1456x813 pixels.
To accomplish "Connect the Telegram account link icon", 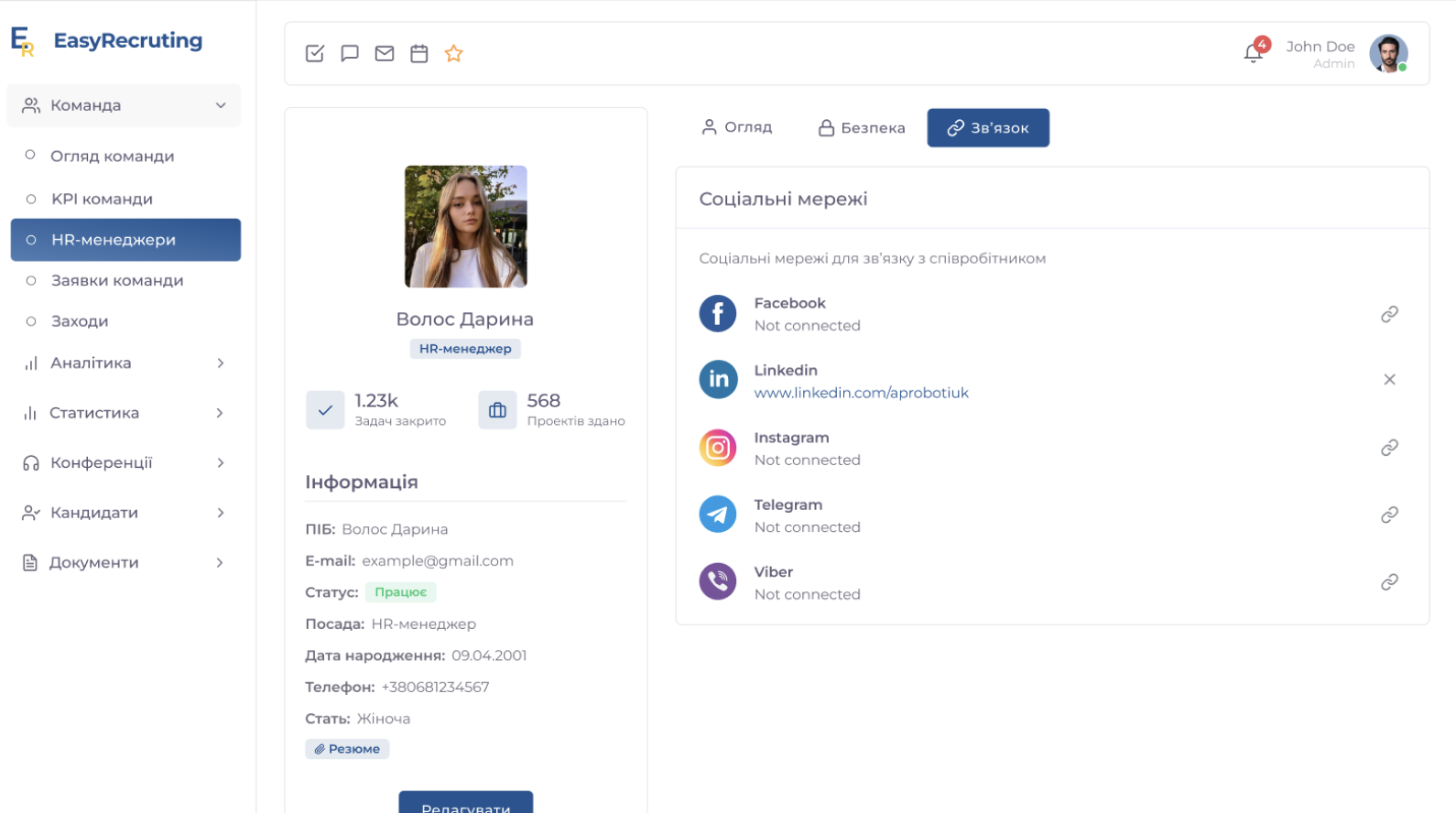I will point(1389,515).
